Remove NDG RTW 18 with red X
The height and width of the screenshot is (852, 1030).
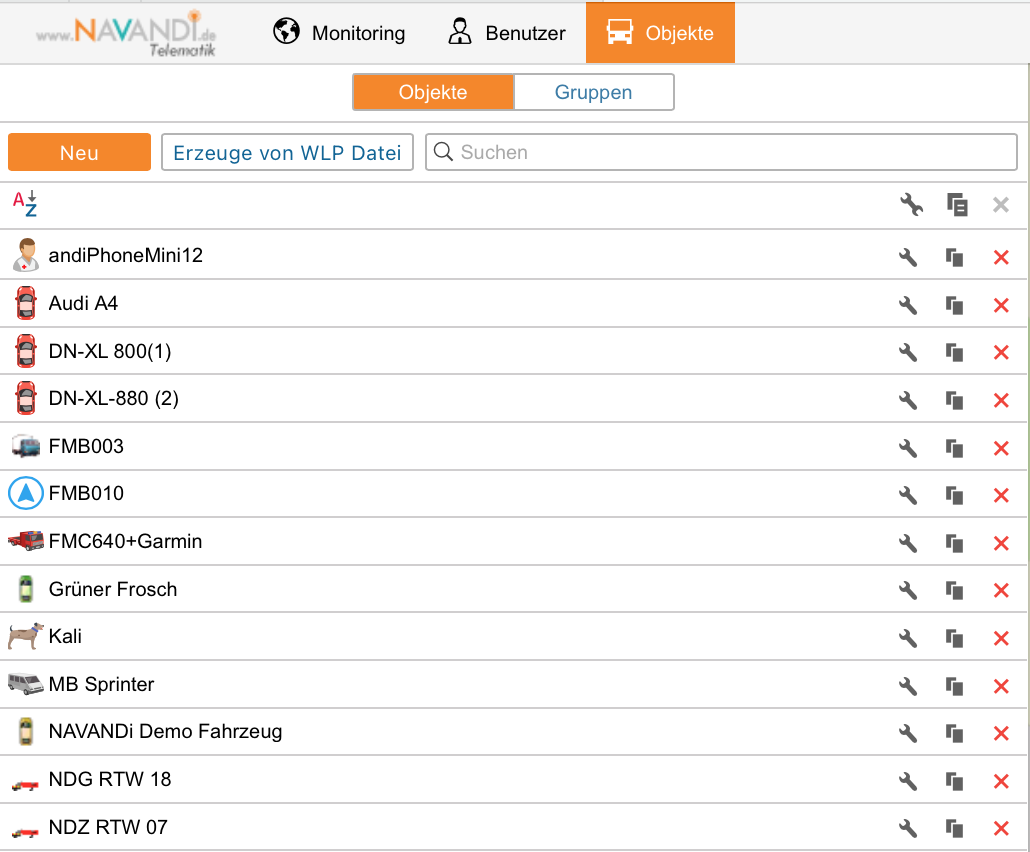pos(1000,781)
